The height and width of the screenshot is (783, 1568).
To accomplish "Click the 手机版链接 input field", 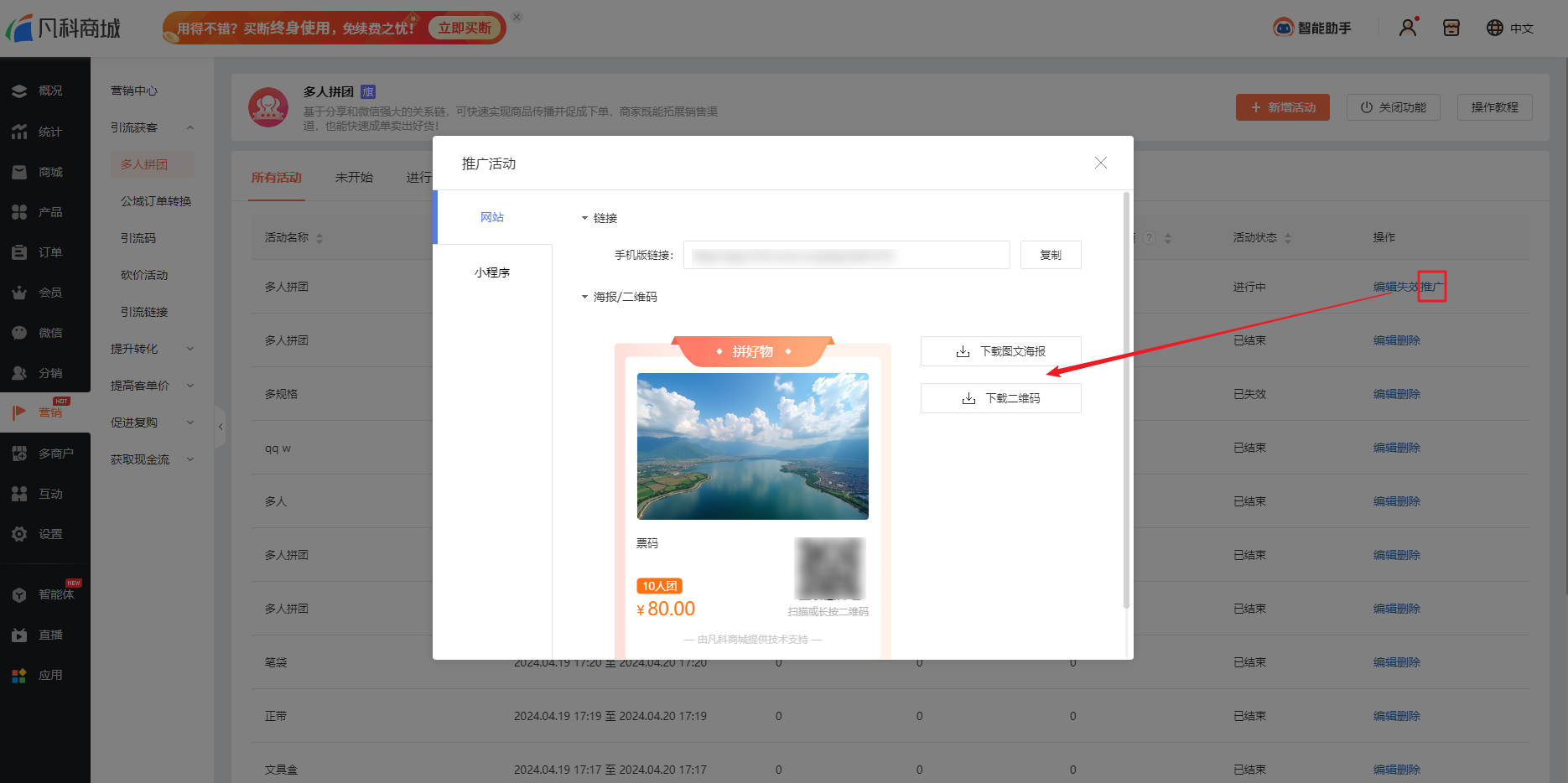I will (846, 255).
